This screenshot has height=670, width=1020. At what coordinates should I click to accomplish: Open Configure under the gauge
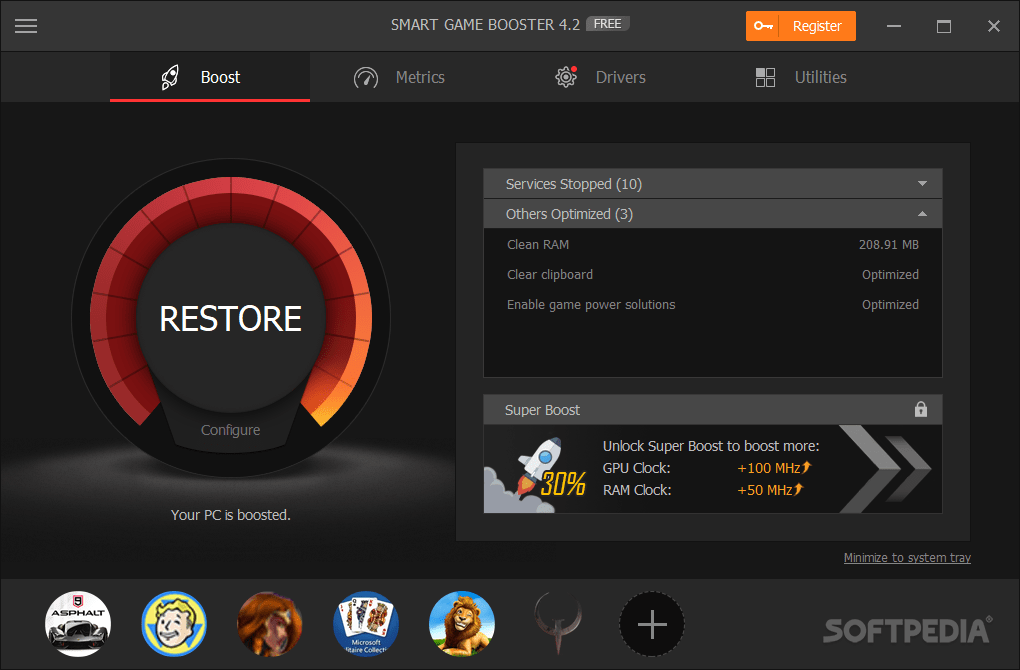[230, 430]
